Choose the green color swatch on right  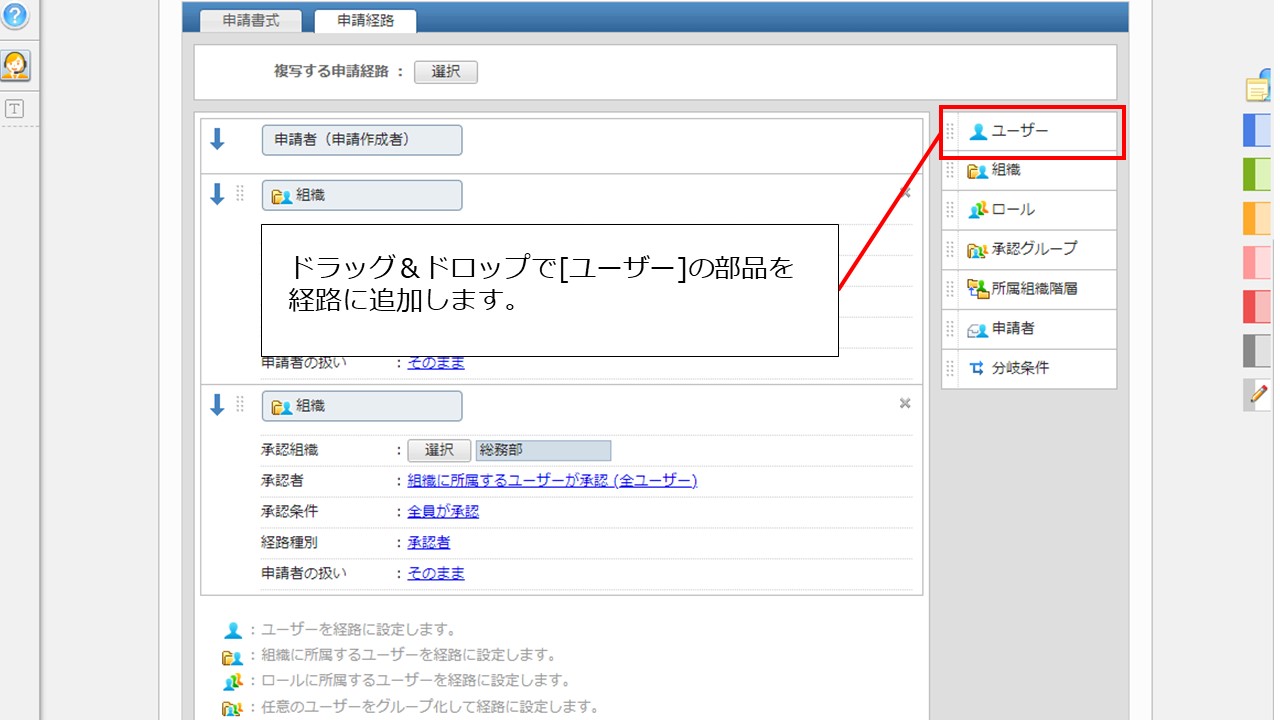(1257, 173)
